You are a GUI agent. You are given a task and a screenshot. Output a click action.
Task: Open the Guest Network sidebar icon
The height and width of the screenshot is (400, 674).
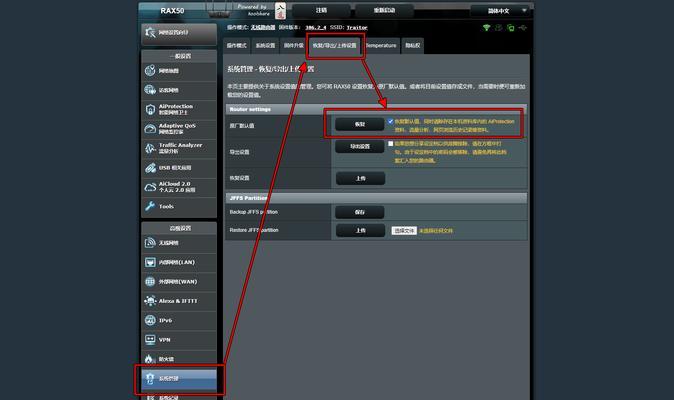point(150,90)
